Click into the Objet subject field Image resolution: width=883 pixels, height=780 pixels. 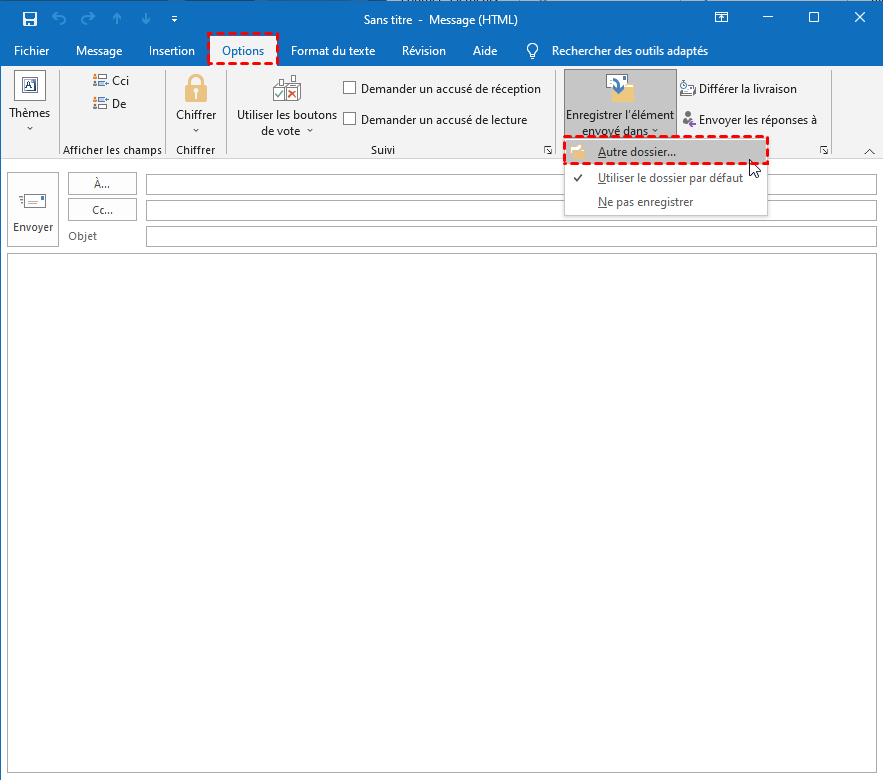510,237
